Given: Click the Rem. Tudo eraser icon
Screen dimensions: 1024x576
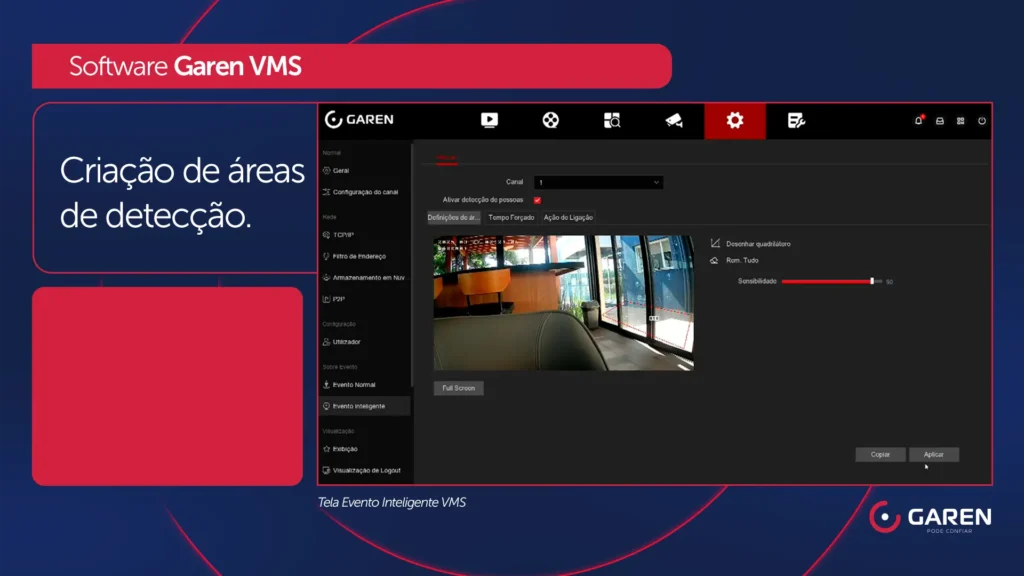Looking at the screenshot, I should [714, 260].
